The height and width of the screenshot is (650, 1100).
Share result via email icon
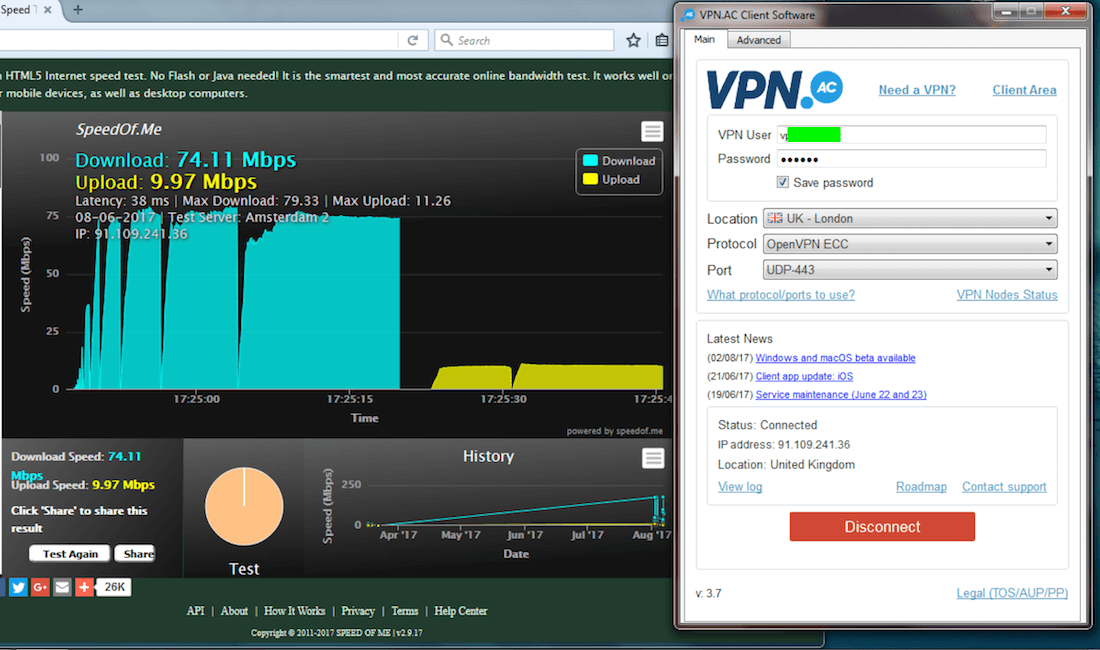(62, 587)
